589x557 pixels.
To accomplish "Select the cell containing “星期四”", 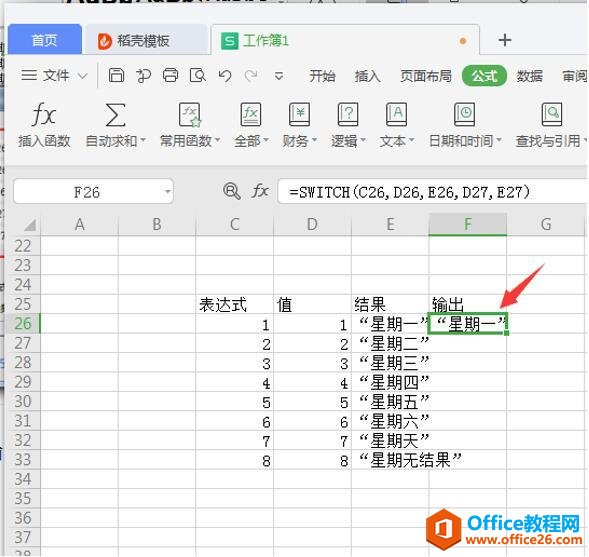I will click(390, 382).
